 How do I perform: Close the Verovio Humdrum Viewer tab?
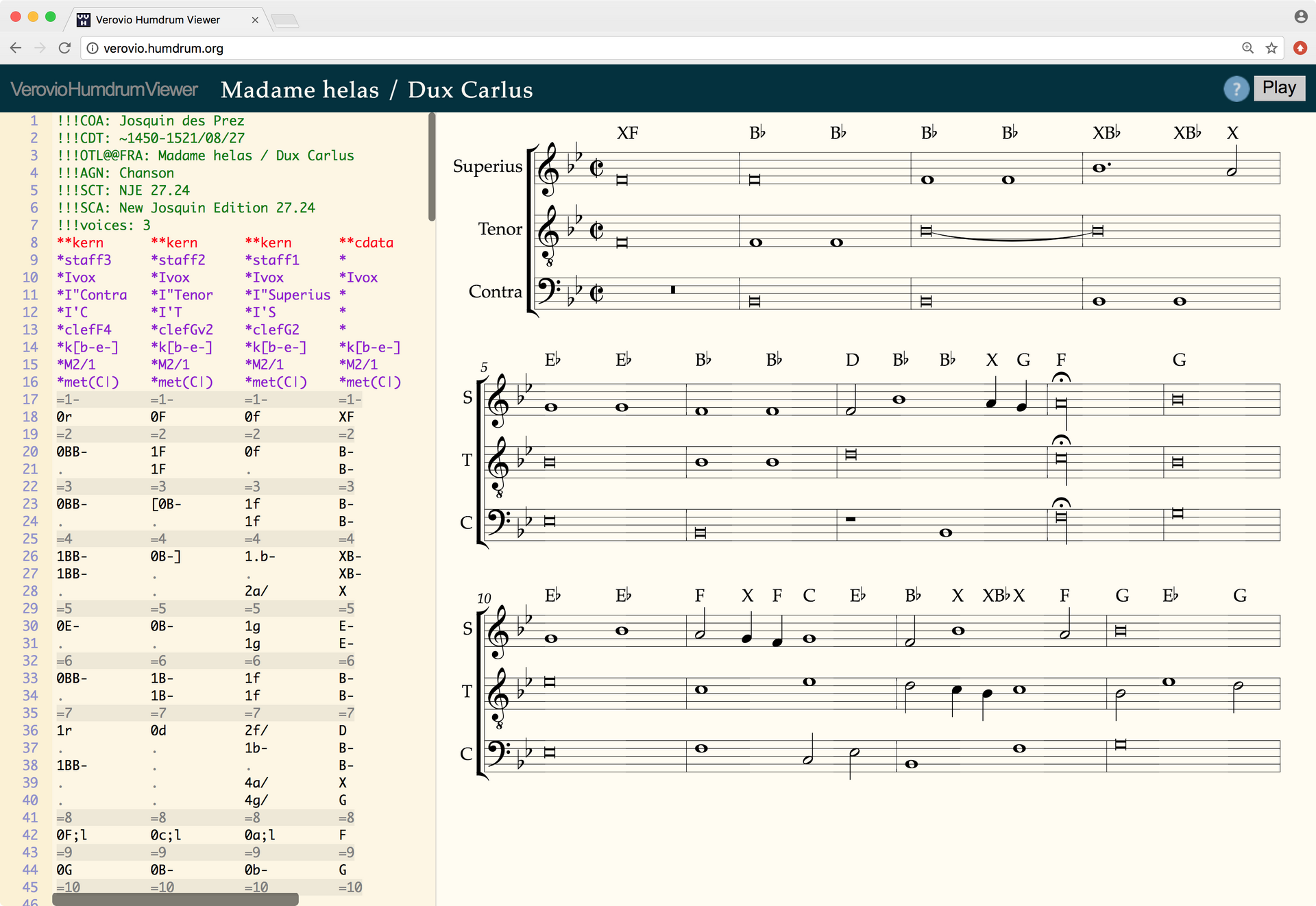(x=255, y=20)
